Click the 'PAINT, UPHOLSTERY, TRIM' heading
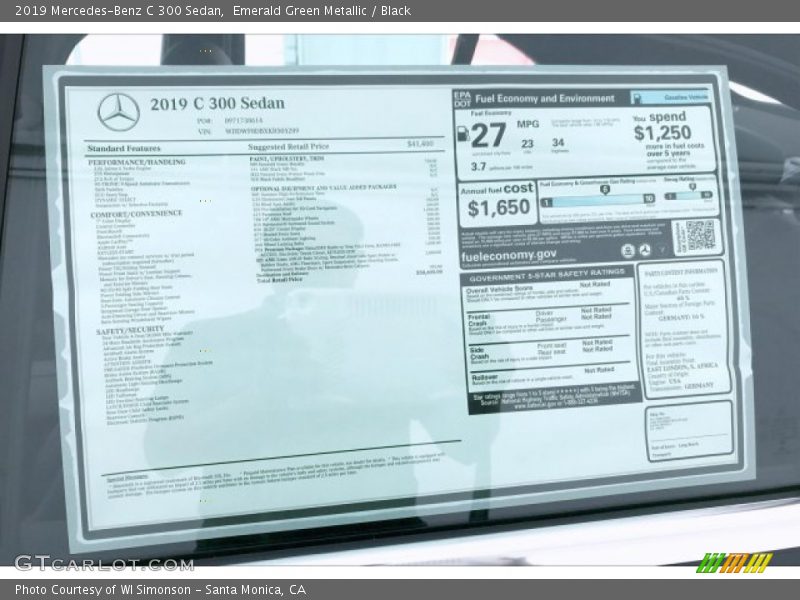This screenshot has height=600, width=800. [x=287, y=159]
